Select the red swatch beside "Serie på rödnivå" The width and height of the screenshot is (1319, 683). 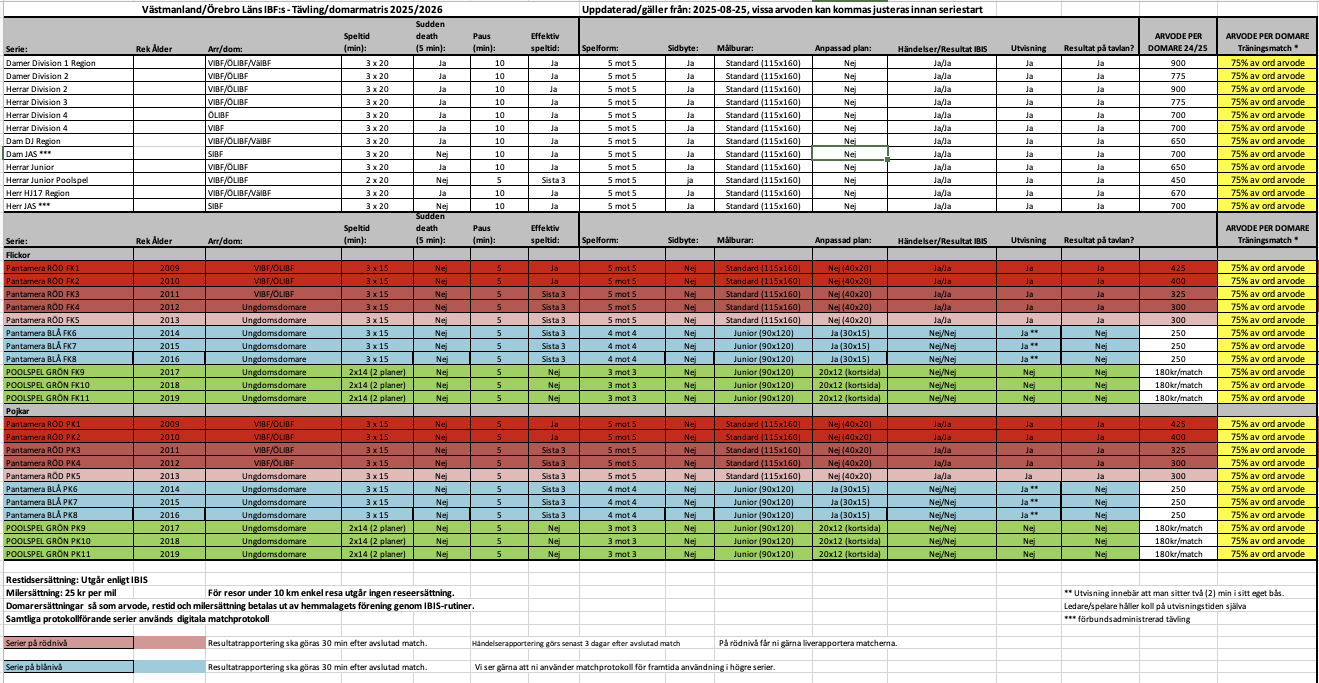tap(169, 643)
